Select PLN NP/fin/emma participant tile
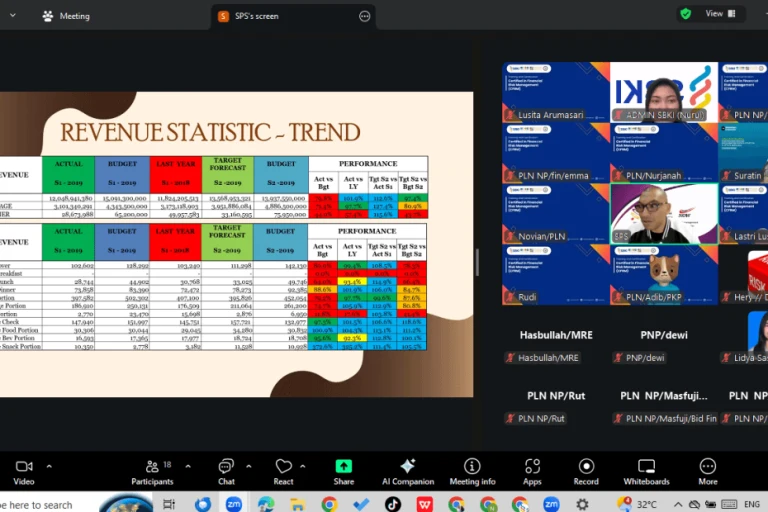This screenshot has width=768, height=512. [555, 152]
